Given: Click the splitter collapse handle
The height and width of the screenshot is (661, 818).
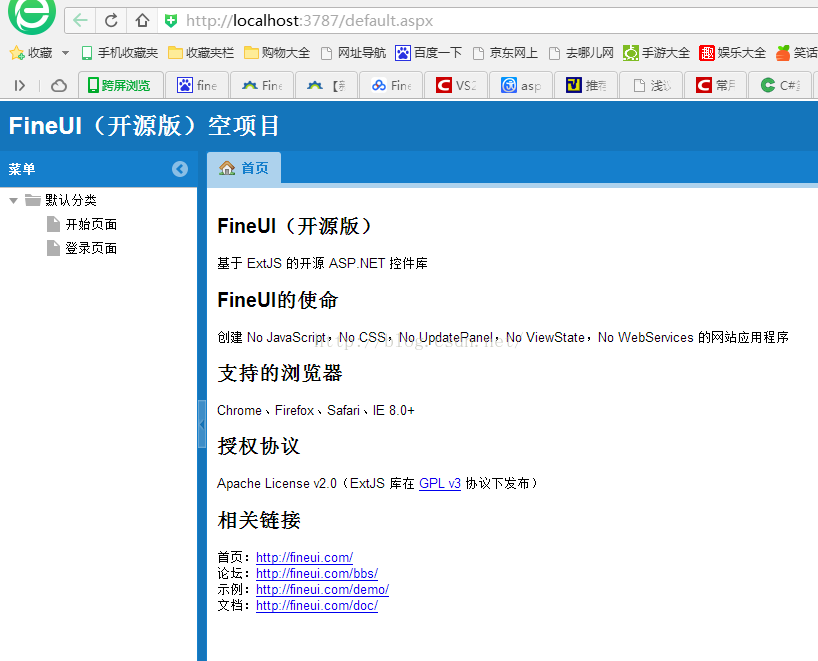Looking at the screenshot, I should pos(202,424).
